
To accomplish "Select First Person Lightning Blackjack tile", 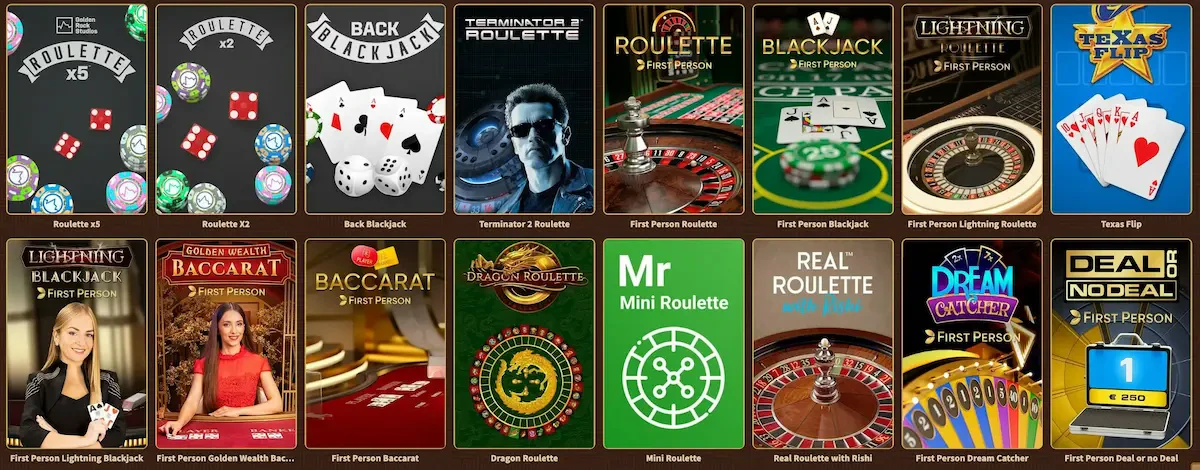I will pyautogui.click(x=76, y=344).
